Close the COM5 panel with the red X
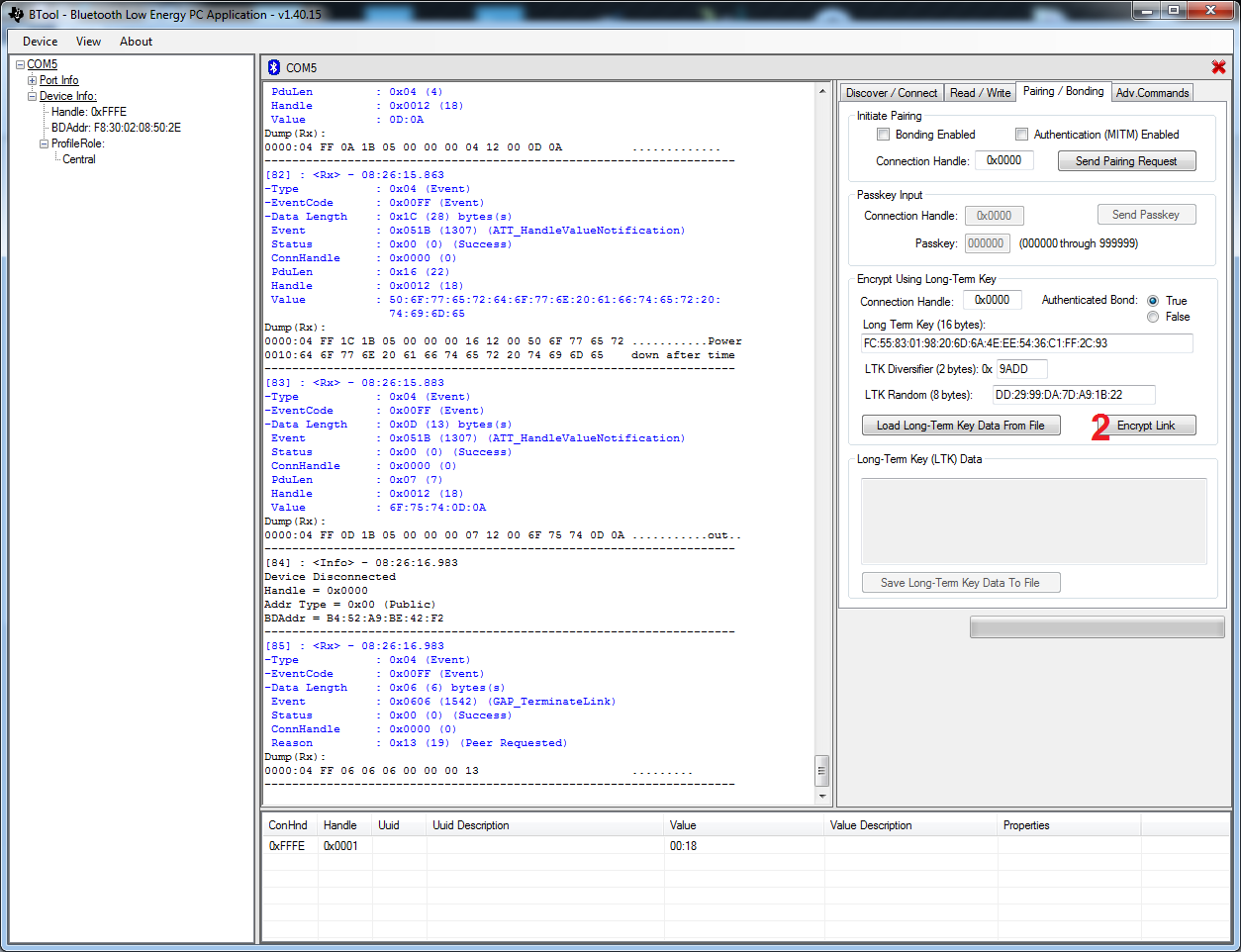The image size is (1241, 952). [1218, 67]
